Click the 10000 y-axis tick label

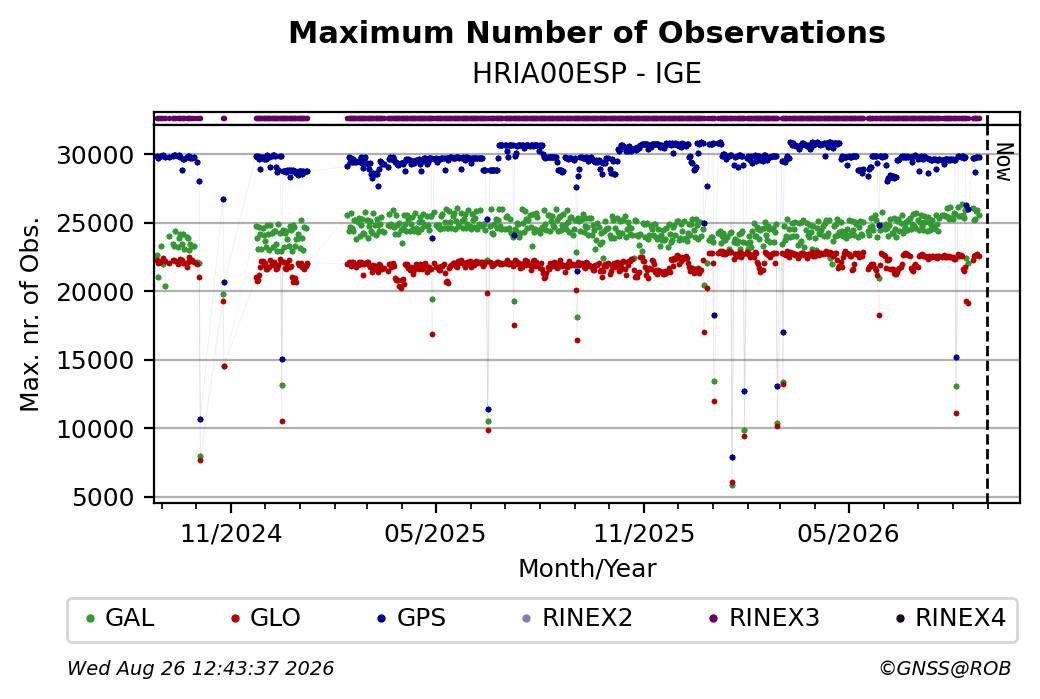(x=96, y=429)
